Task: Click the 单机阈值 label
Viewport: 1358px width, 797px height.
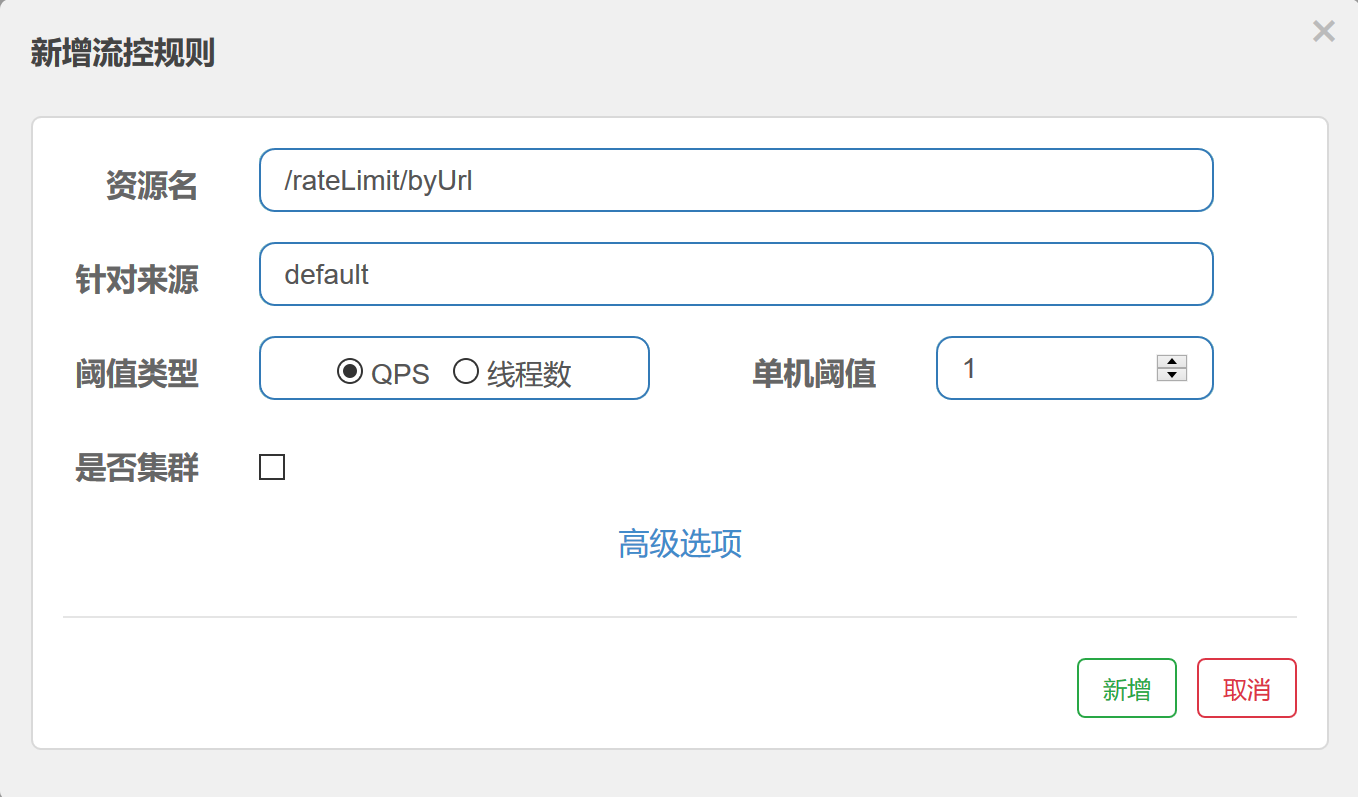Action: pyautogui.click(x=813, y=374)
